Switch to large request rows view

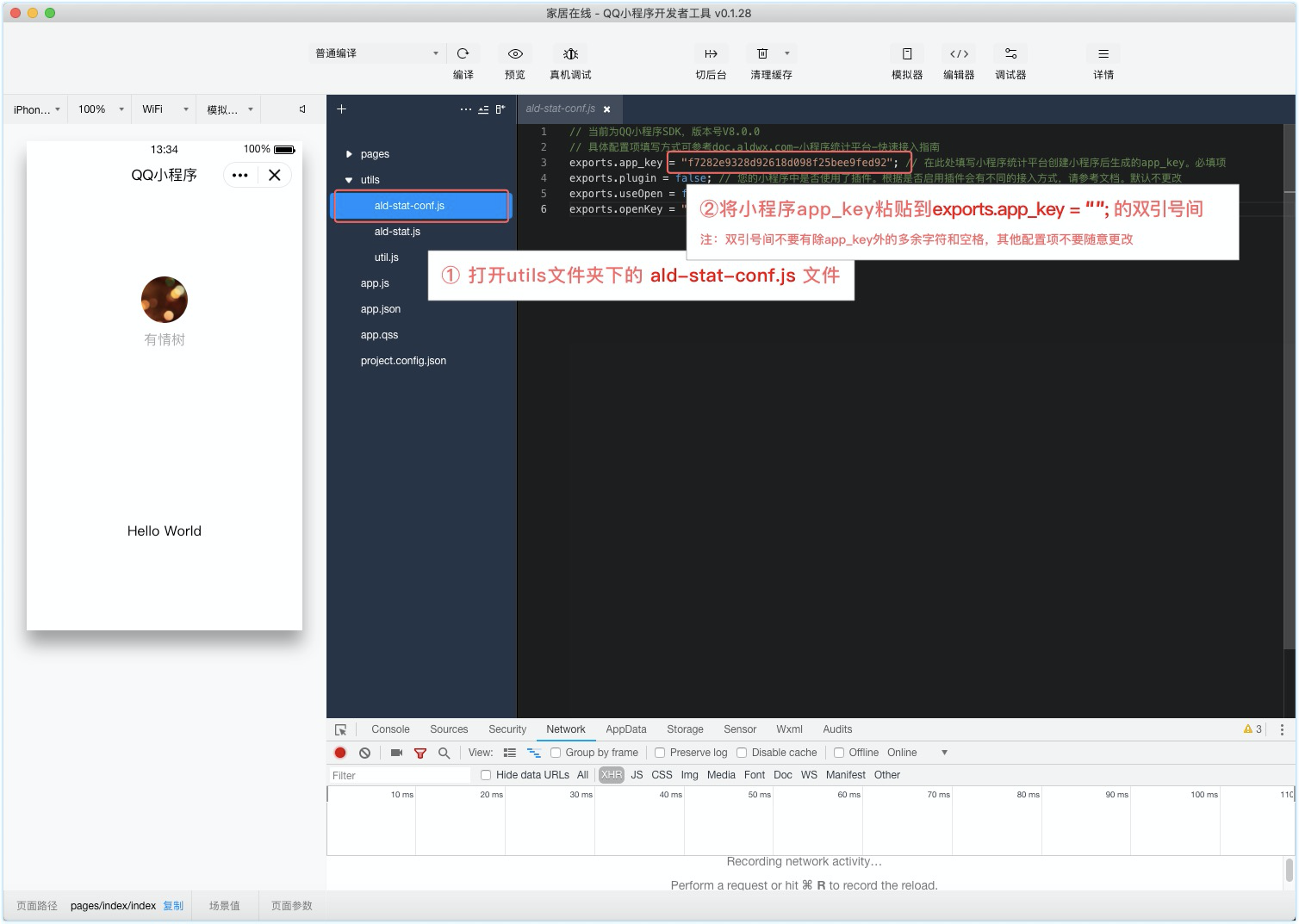click(x=510, y=753)
